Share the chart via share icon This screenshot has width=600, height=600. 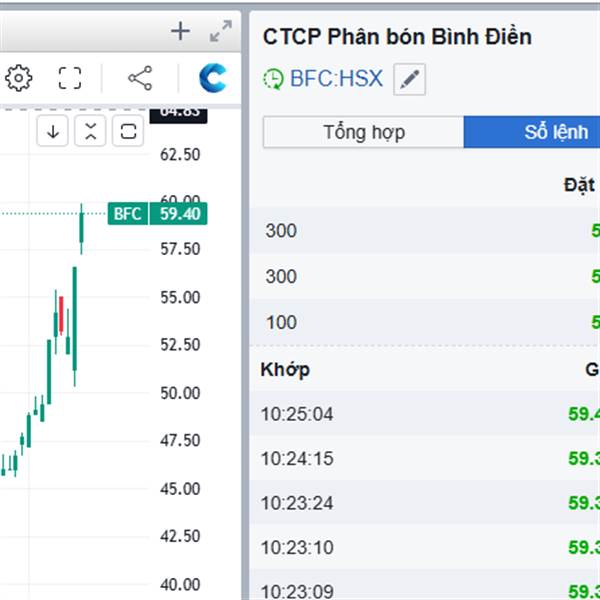(x=140, y=78)
